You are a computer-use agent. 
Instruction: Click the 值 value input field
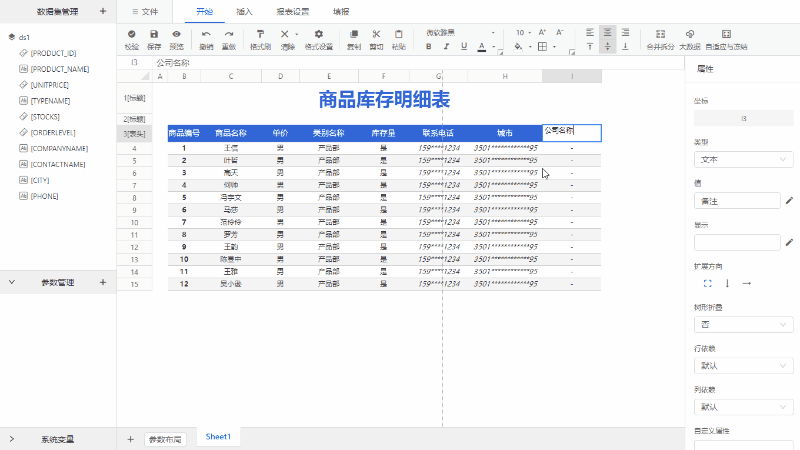737,201
